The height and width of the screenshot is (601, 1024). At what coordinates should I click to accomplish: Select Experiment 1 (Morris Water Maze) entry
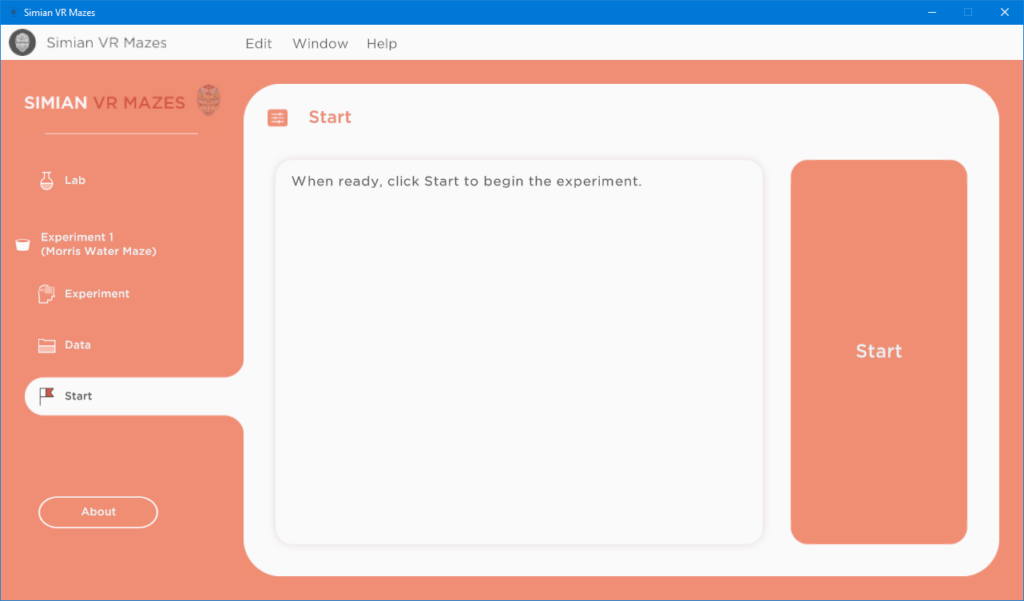click(x=99, y=244)
